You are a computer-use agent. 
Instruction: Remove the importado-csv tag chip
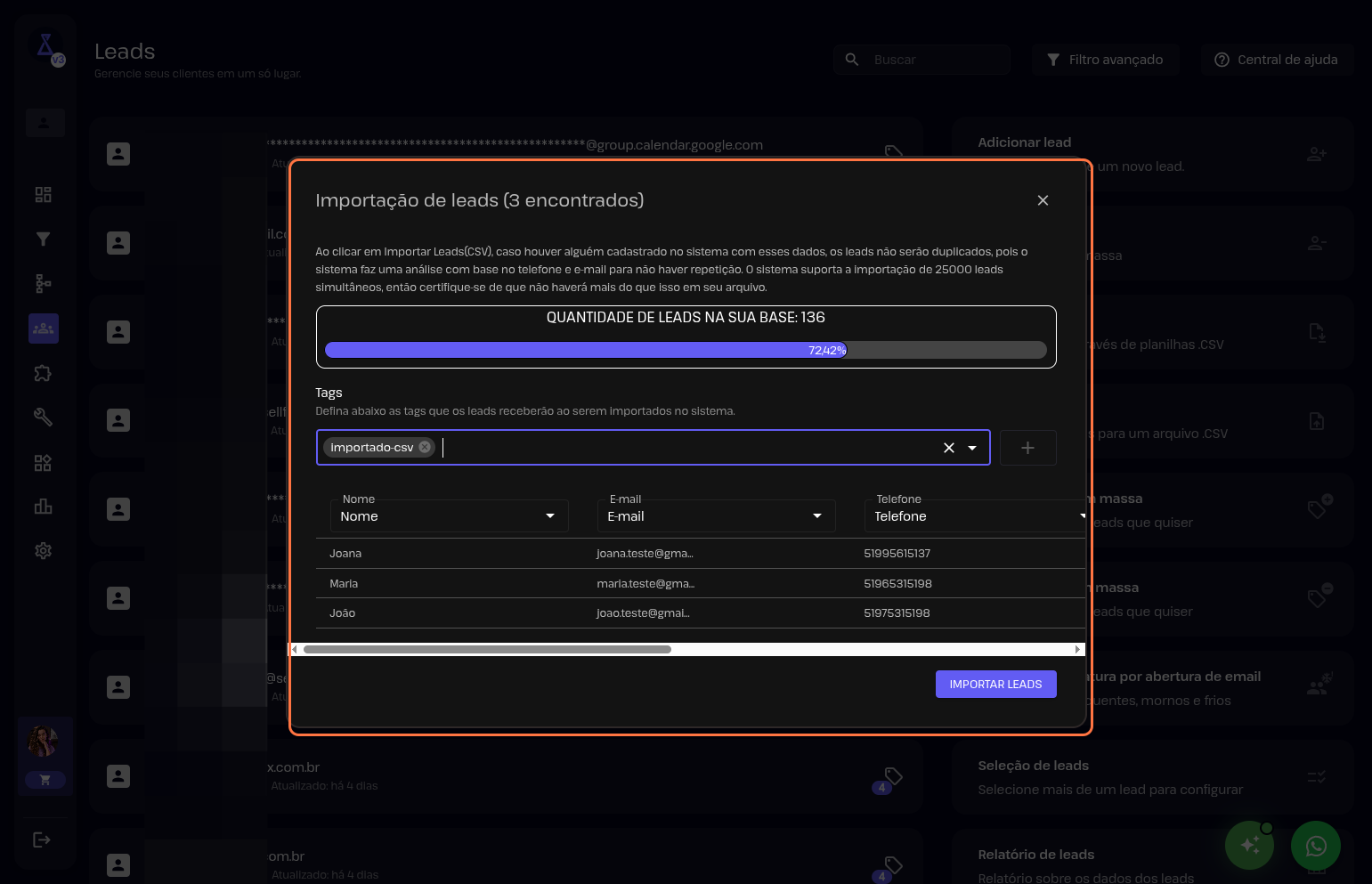coord(425,447)
